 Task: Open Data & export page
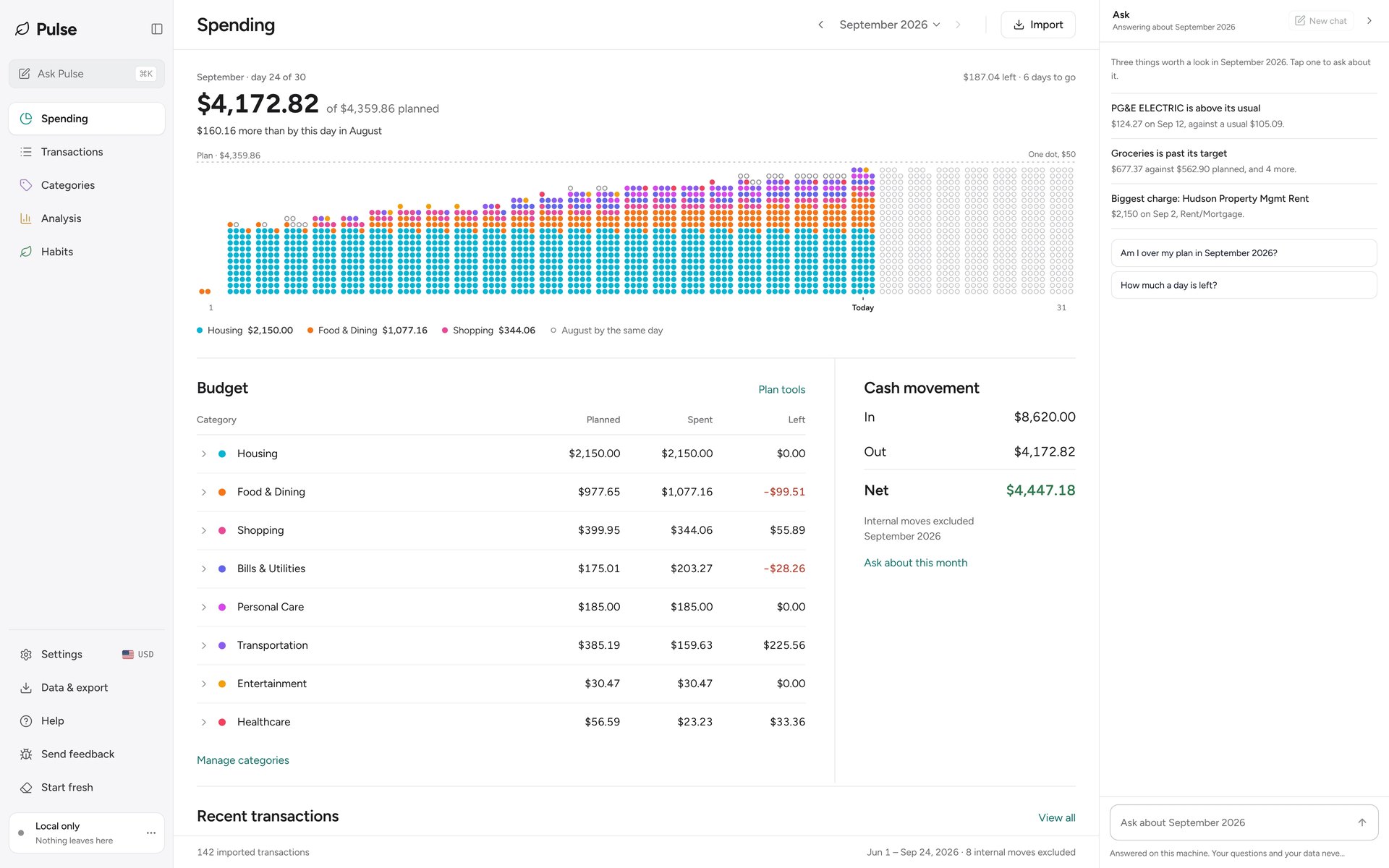coord(87,688)
